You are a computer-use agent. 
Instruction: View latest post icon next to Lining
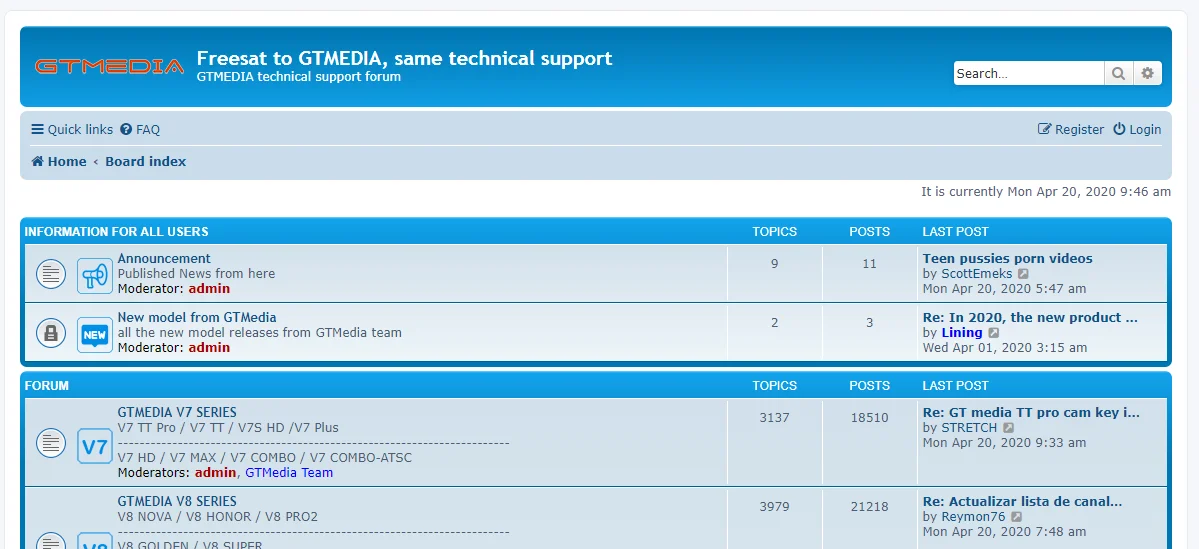pyautogui.click(x=993, y=333)
